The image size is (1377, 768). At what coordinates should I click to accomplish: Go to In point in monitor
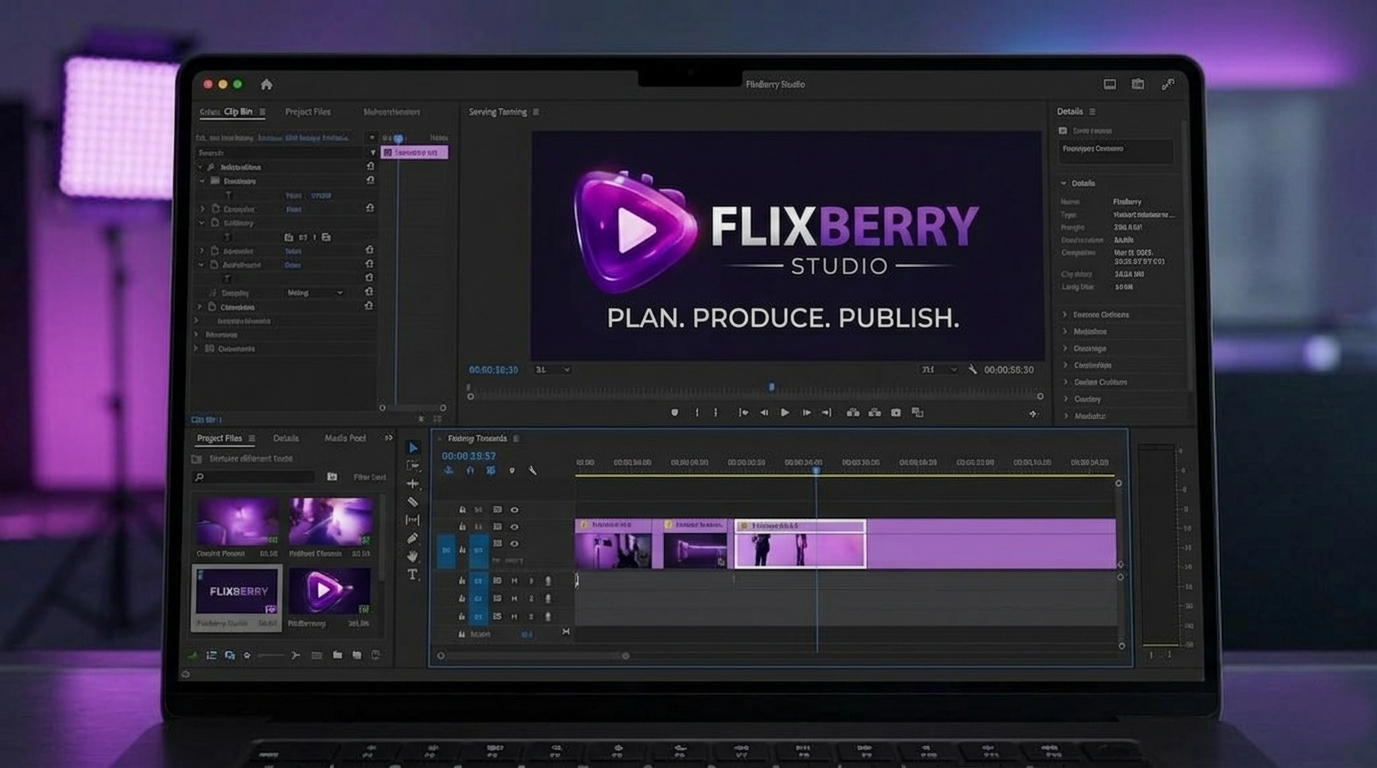(743, 412)
